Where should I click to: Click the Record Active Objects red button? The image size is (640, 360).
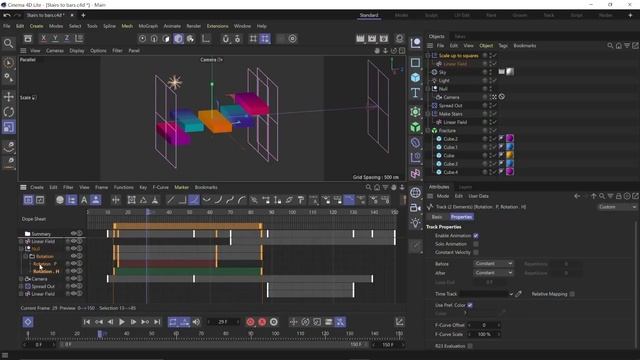(250, 322)
